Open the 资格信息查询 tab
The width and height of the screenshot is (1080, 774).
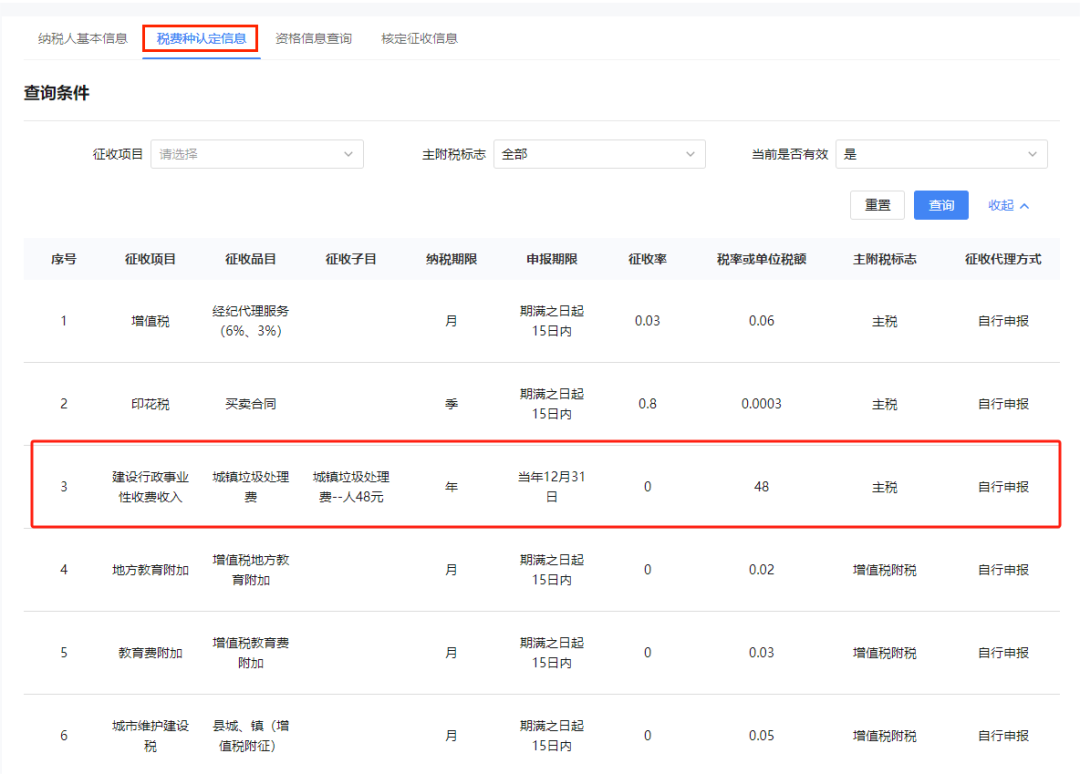pyautogui.click(x=314, y=39)
